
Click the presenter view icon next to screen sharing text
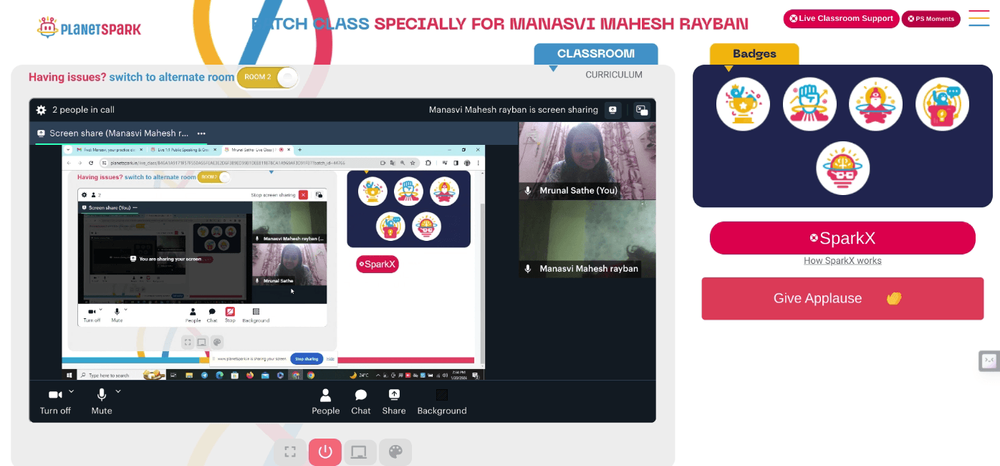[x=612, y=110]
